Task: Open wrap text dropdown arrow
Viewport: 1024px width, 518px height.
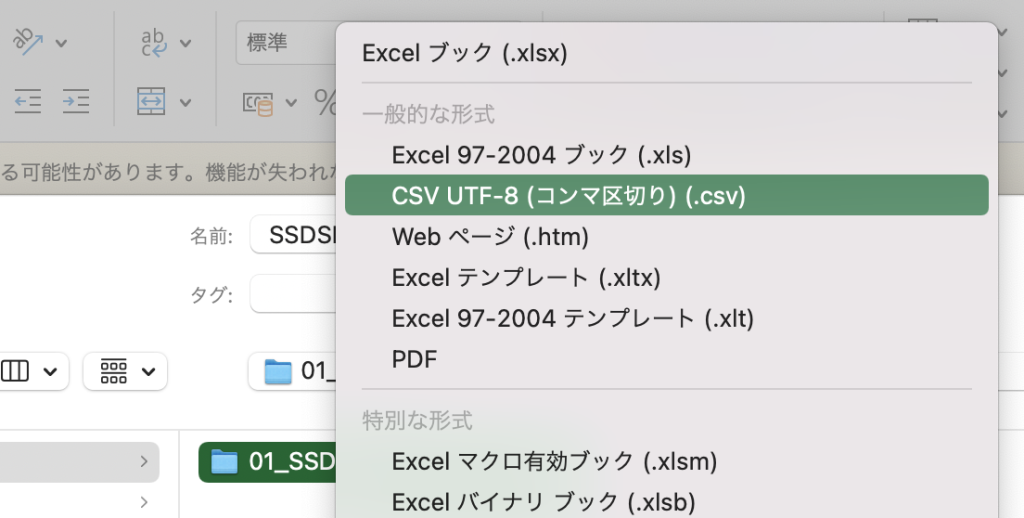Action: (185, 44)
